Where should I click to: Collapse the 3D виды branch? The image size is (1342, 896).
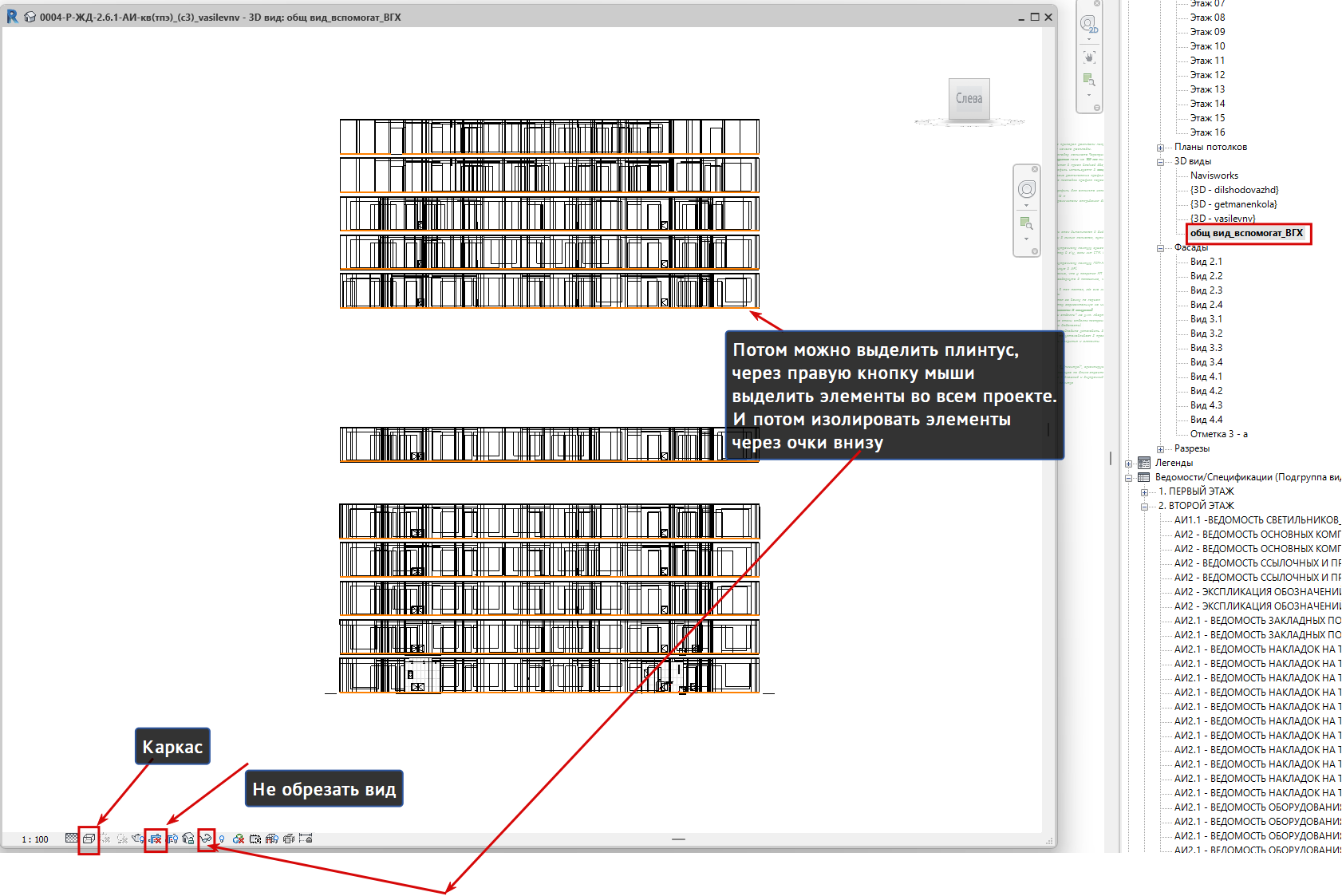pos(1160,162)
